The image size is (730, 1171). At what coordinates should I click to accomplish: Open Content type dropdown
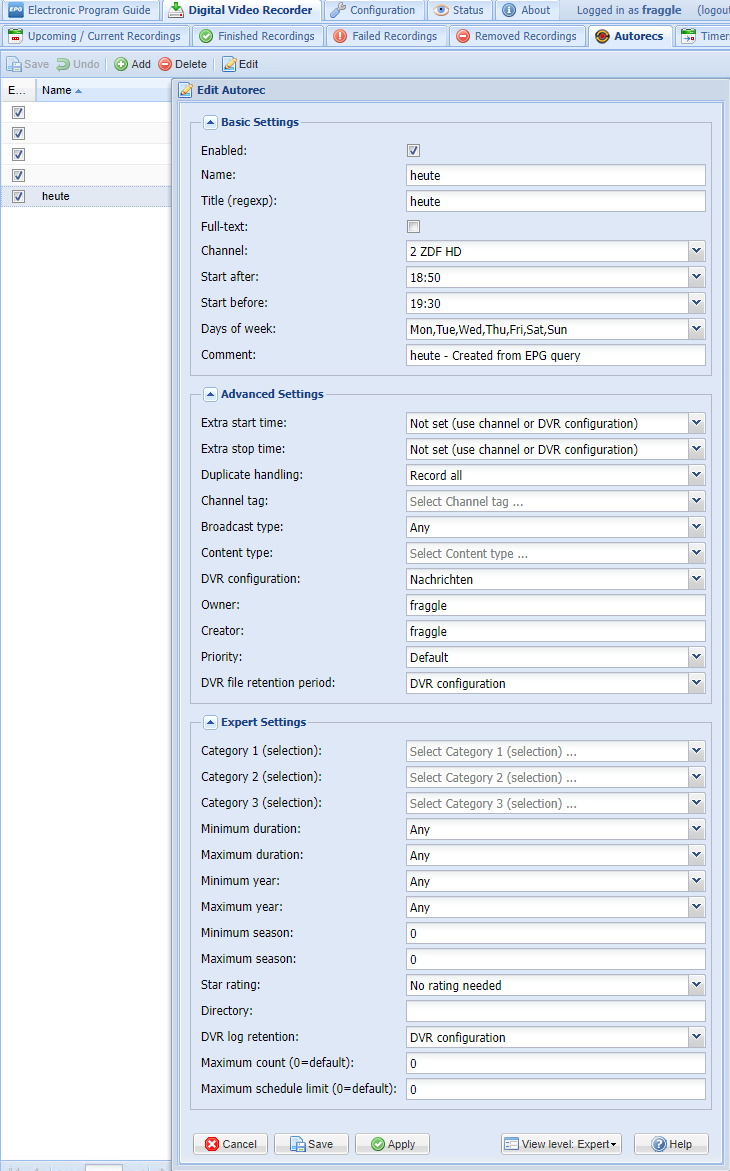[x=696, y=553]
